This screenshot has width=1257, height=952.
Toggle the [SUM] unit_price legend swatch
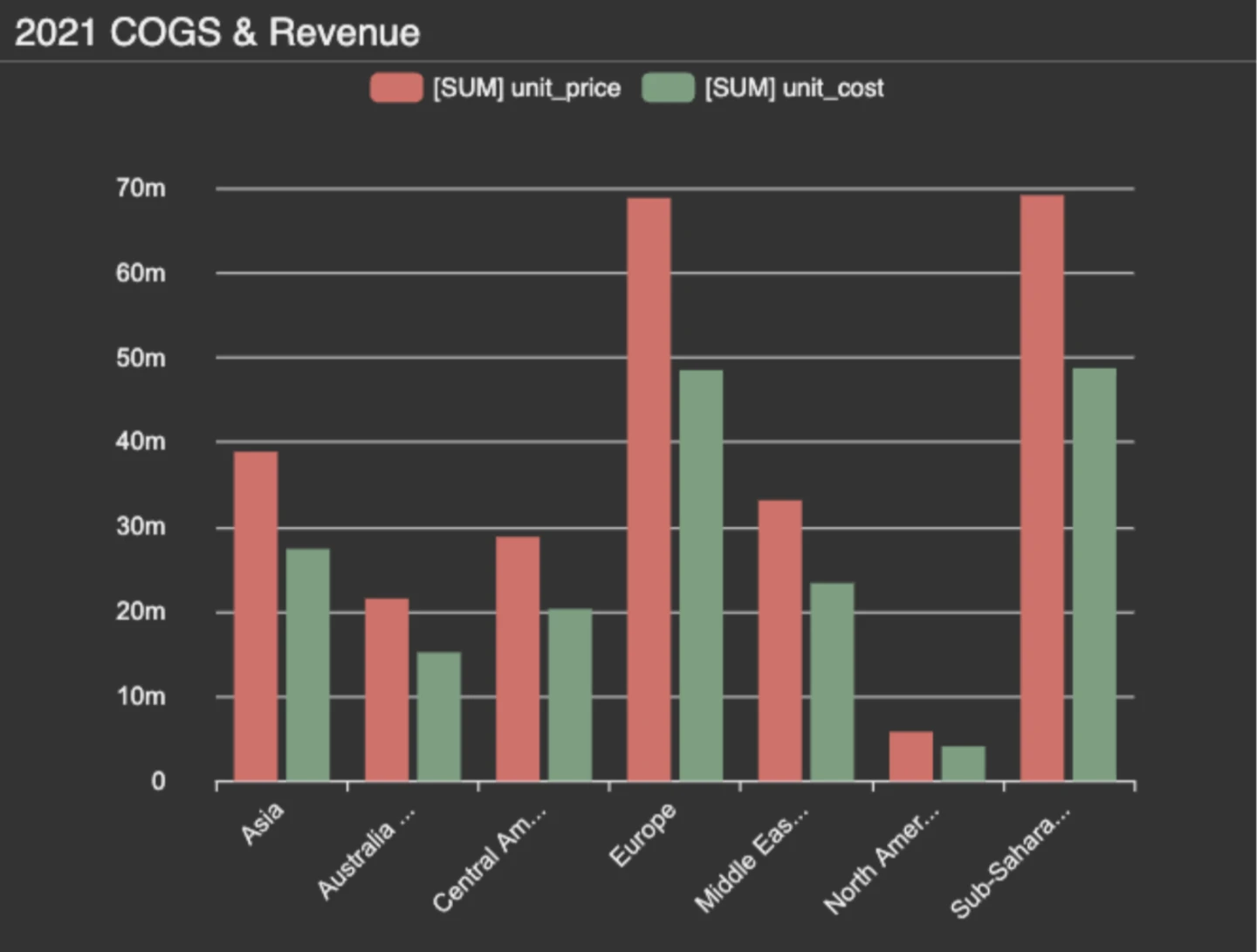tap(396, 88)
